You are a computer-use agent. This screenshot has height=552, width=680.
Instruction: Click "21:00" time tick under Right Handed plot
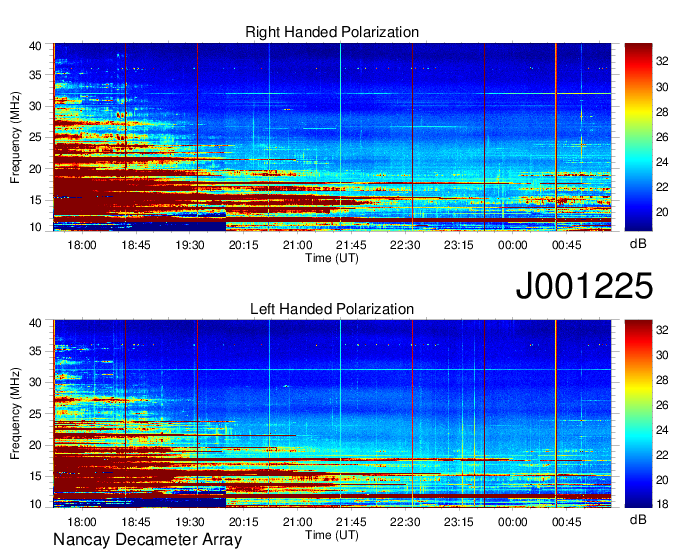(298, 245)
